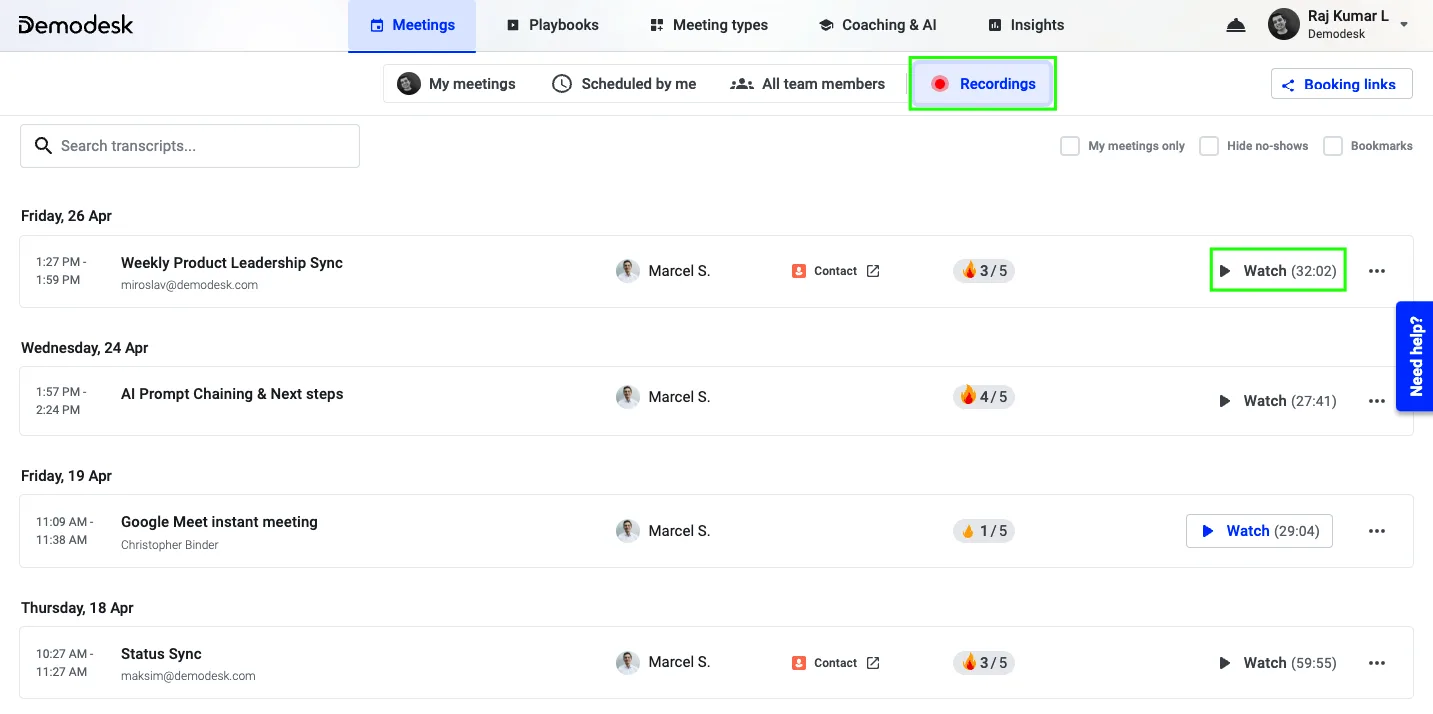Select the Recordings view
Viewport: 1433px width, 714px height.
pos(983,84)
